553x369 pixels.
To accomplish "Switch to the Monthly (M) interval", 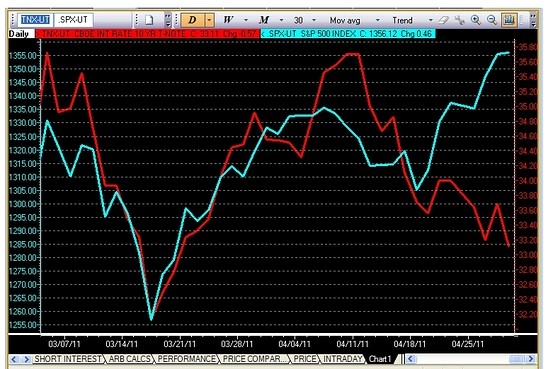I will click(x=264, y=20).
